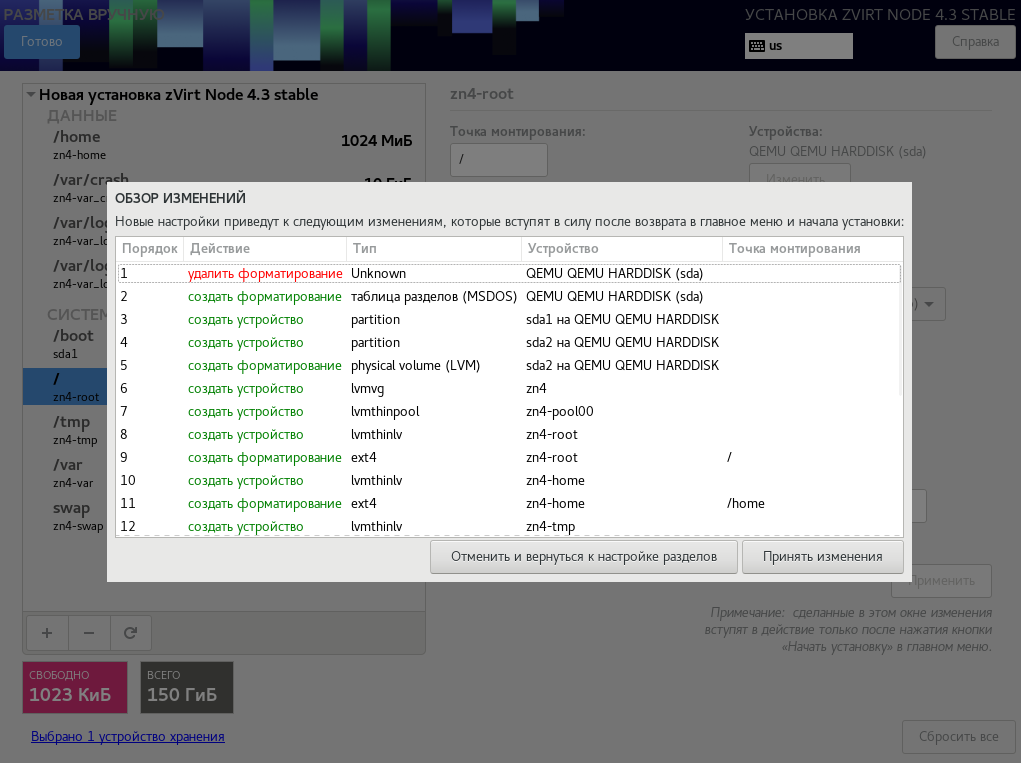Select the / zn4-root partition entry
The height and width of the screenshot is (763, 1021).
(x=65, y=387)
